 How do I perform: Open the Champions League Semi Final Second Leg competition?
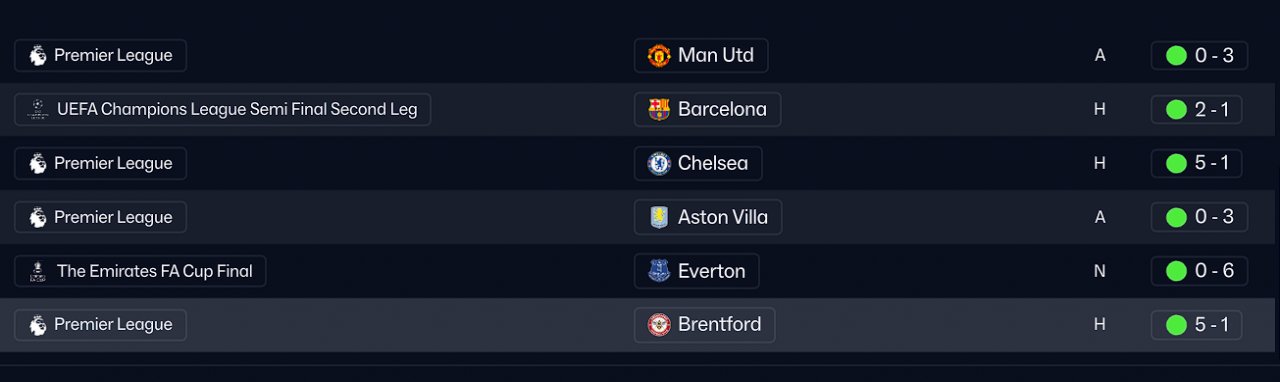pos(222,109)
